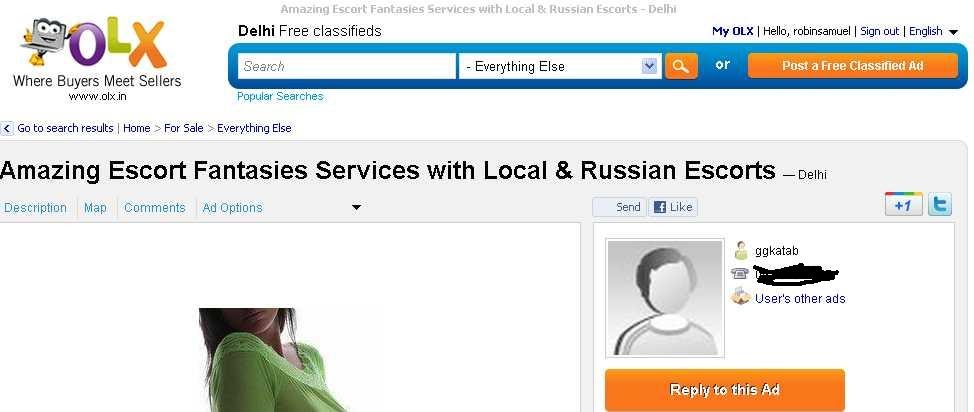Screen dimensions: 974x412
Task: Click the back arrow beside Go to search results
Action: tap(7, 129)
